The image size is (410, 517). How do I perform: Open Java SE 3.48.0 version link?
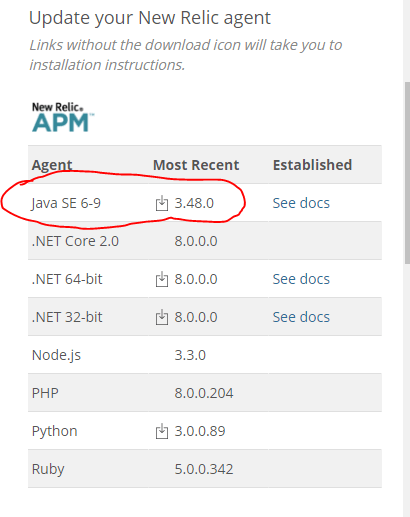[194, 203]
